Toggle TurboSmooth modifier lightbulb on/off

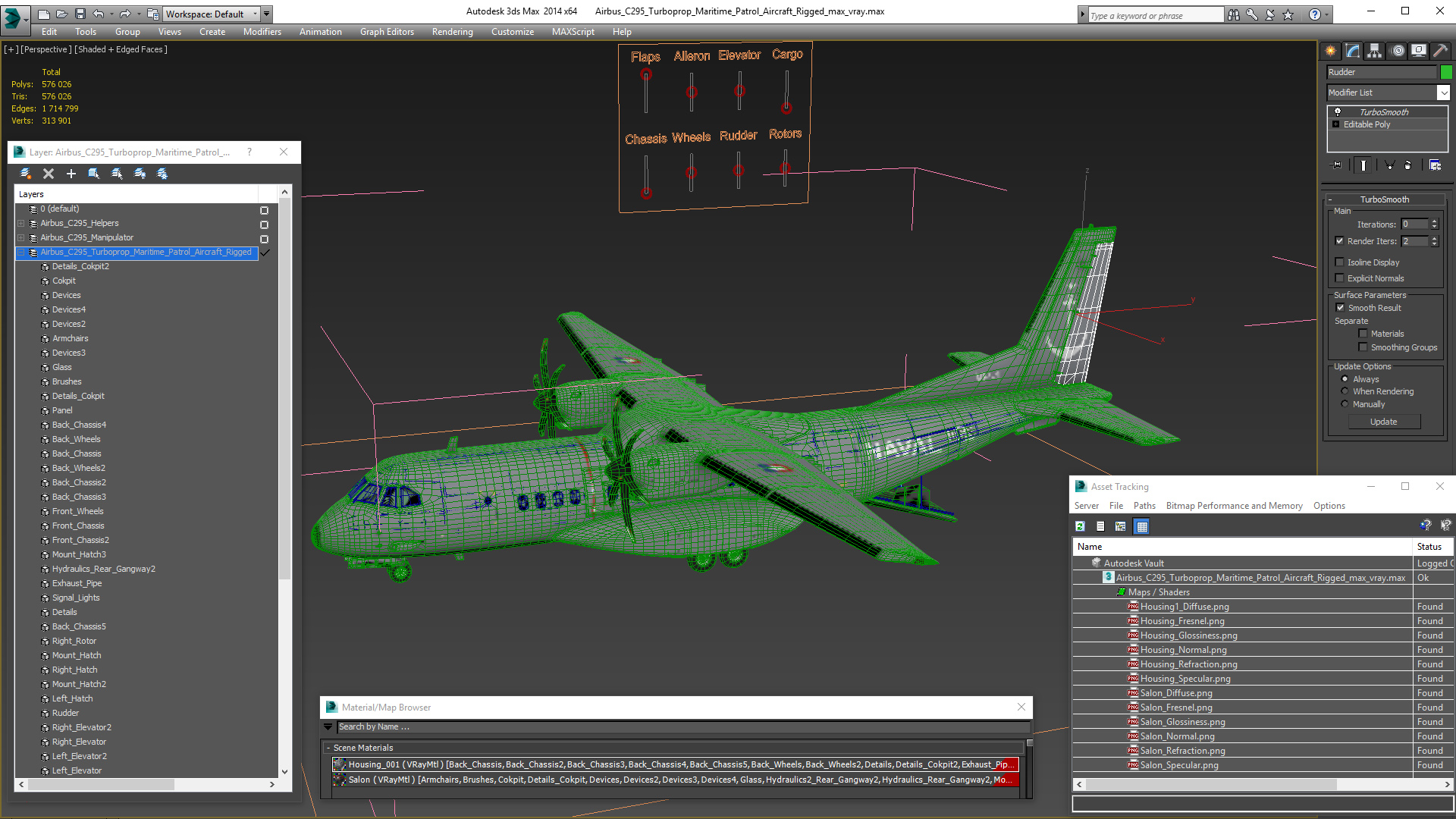pyautogui.click(x=1338, y=111)
